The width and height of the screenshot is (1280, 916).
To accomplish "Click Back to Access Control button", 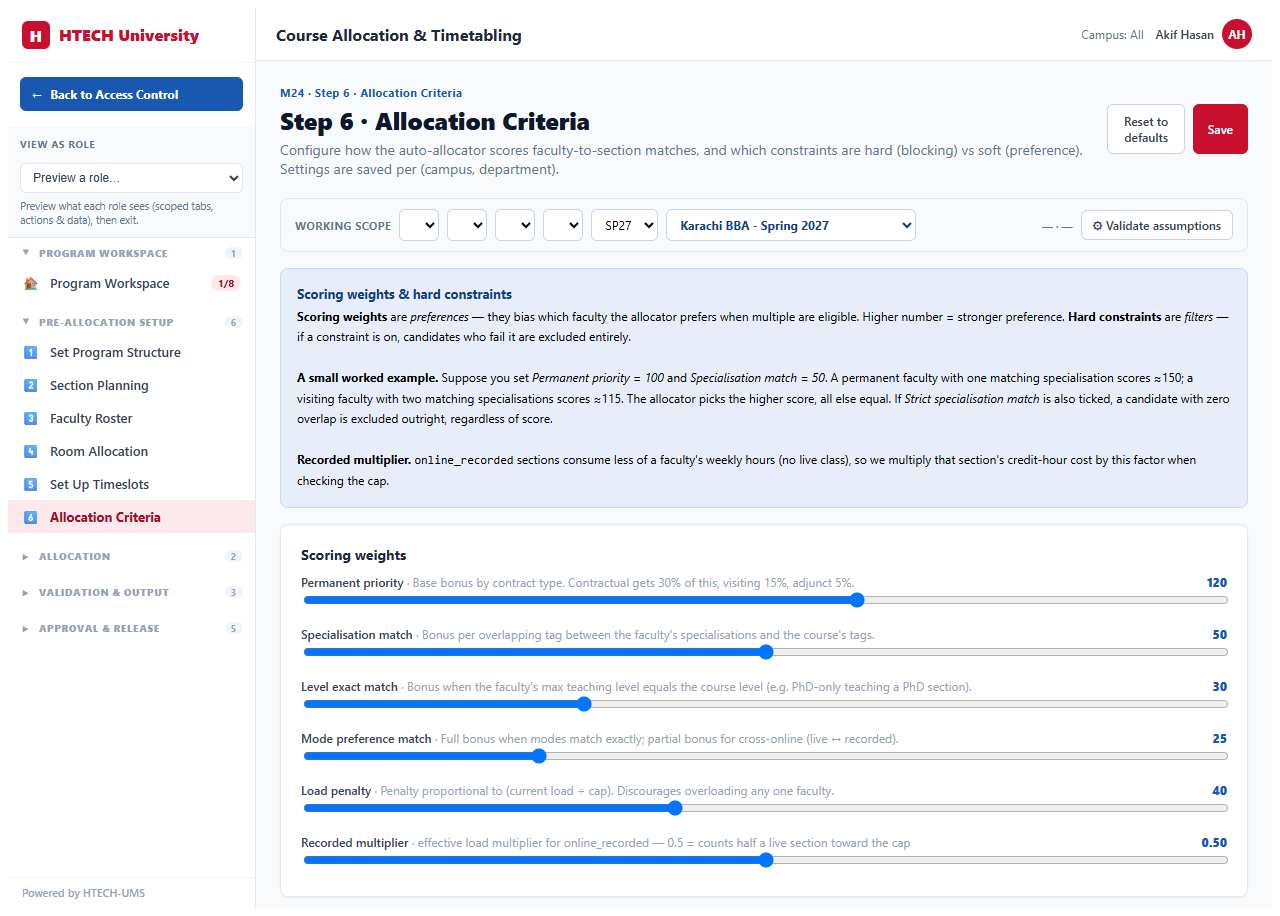I will coord(131,94).
